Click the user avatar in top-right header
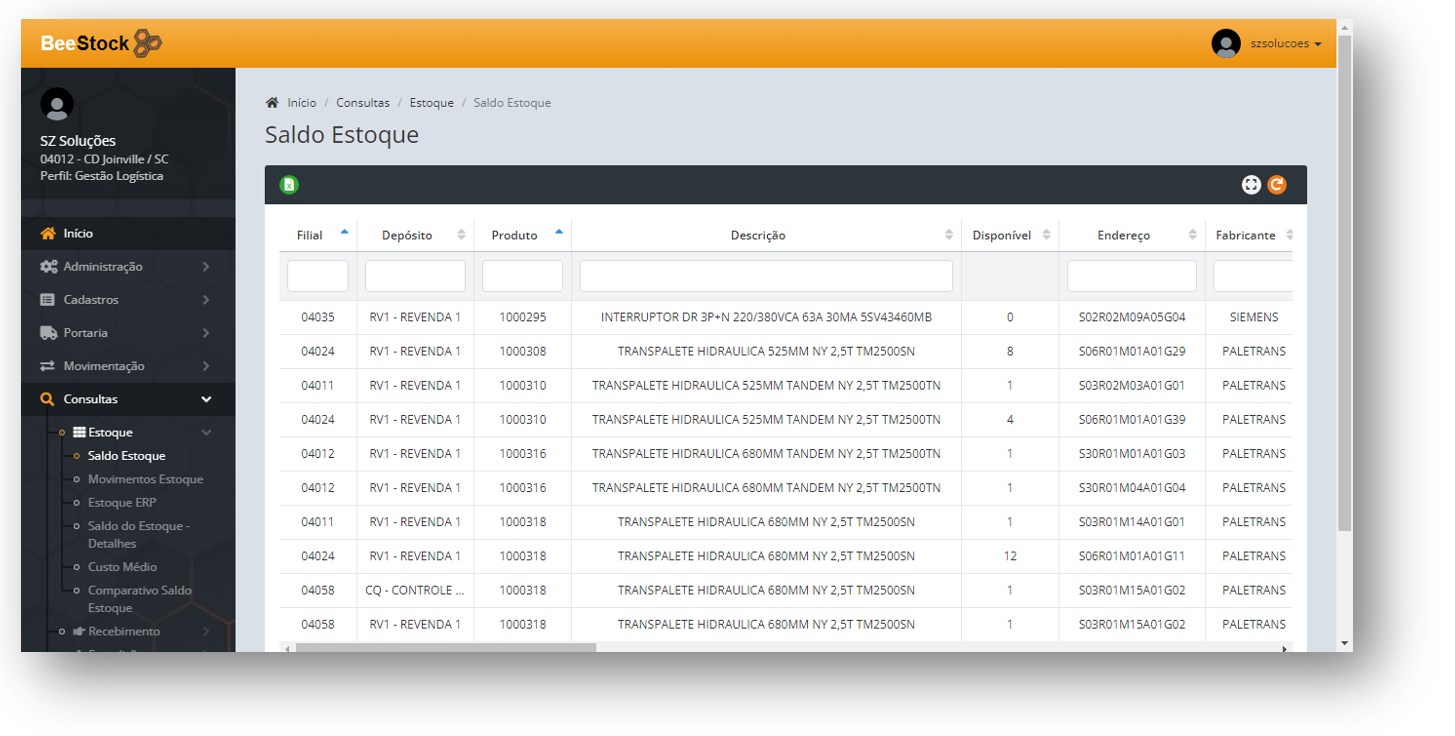Screen dimensions: 1455x736 1225,44
